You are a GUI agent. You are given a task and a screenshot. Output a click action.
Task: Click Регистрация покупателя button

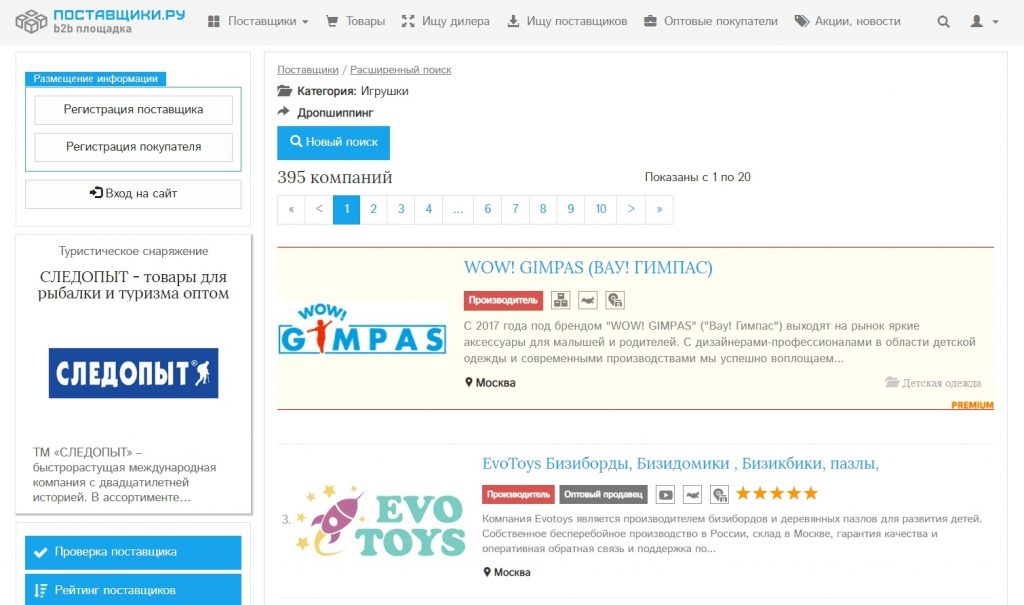(133, 147)
